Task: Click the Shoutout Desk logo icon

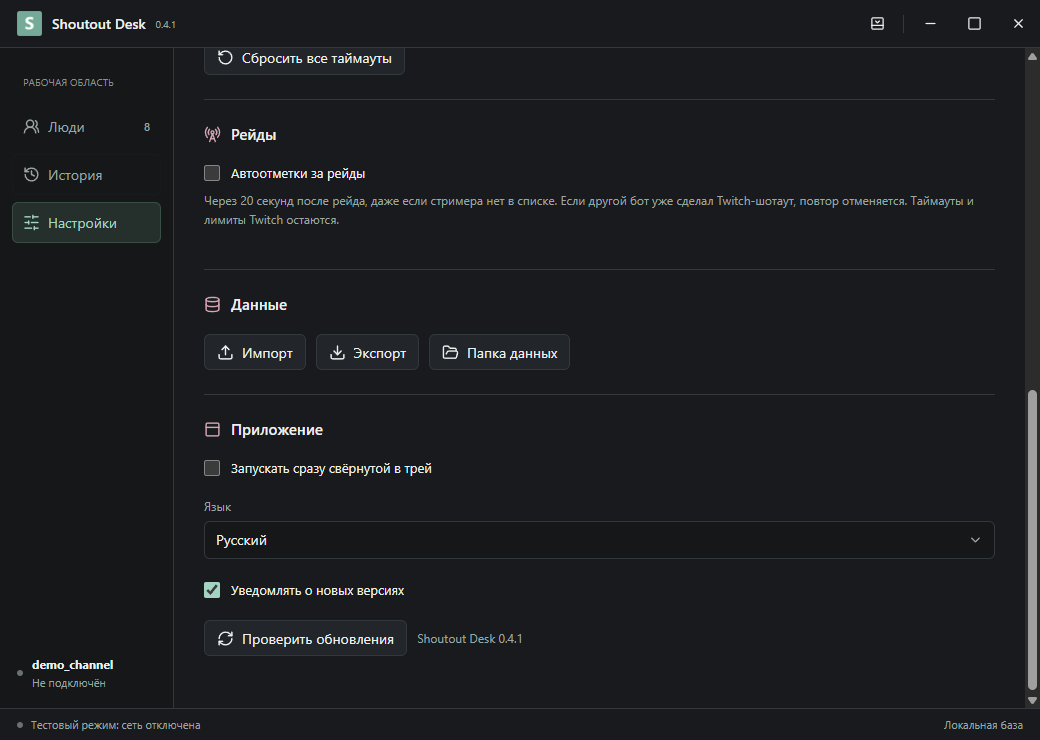Action: 29,24
